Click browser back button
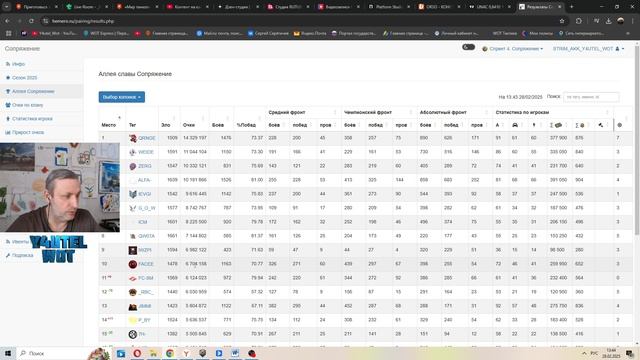 point(7,21)
